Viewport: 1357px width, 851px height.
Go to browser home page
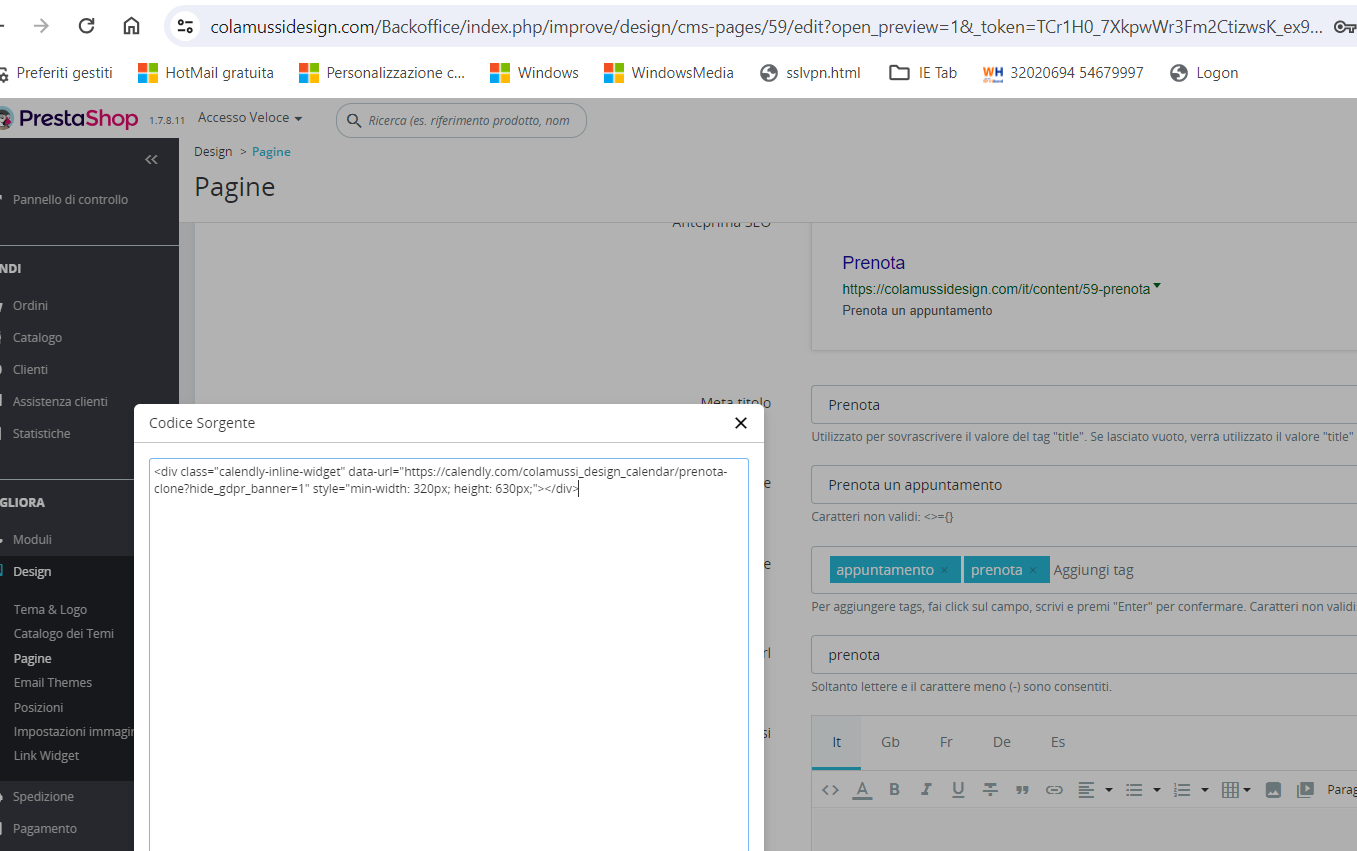pos(131,26)
